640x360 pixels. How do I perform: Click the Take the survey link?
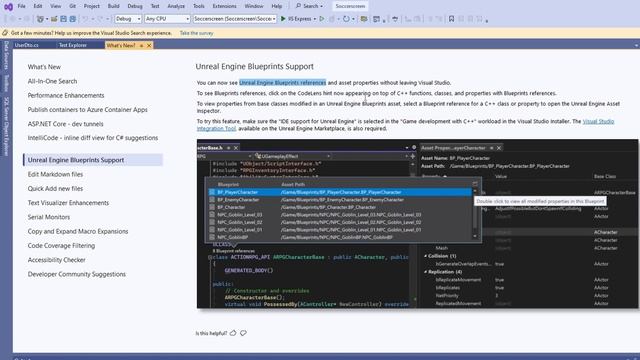(196, 33)
